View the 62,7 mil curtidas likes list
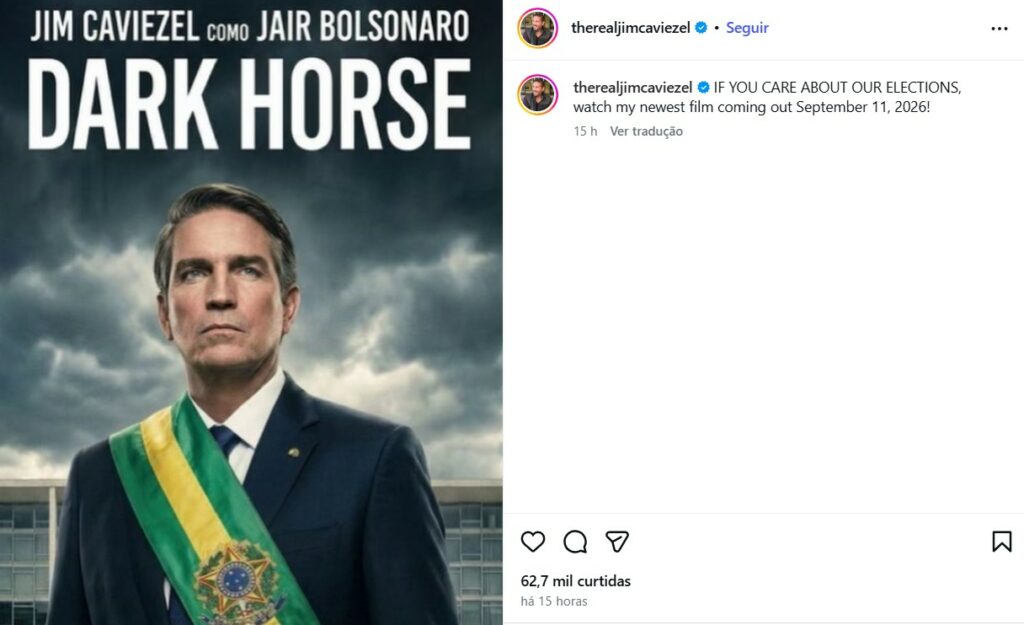This screenshot has width=1024, height=625. [x=576, y=581]
